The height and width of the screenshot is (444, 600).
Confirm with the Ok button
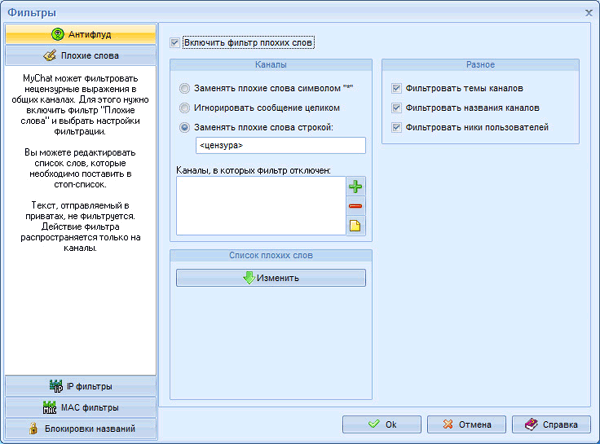pos(382,424)
